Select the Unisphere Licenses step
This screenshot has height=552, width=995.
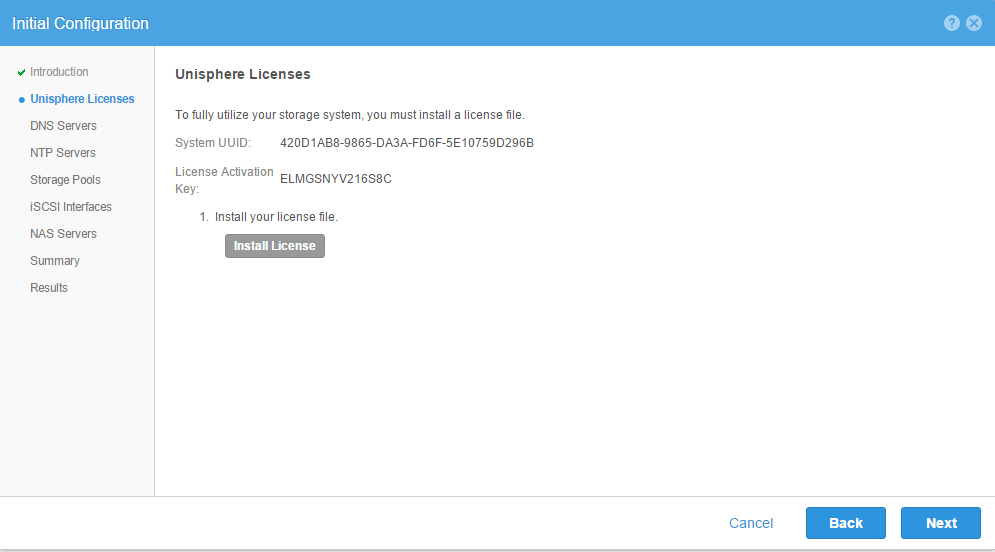[82, 99]
